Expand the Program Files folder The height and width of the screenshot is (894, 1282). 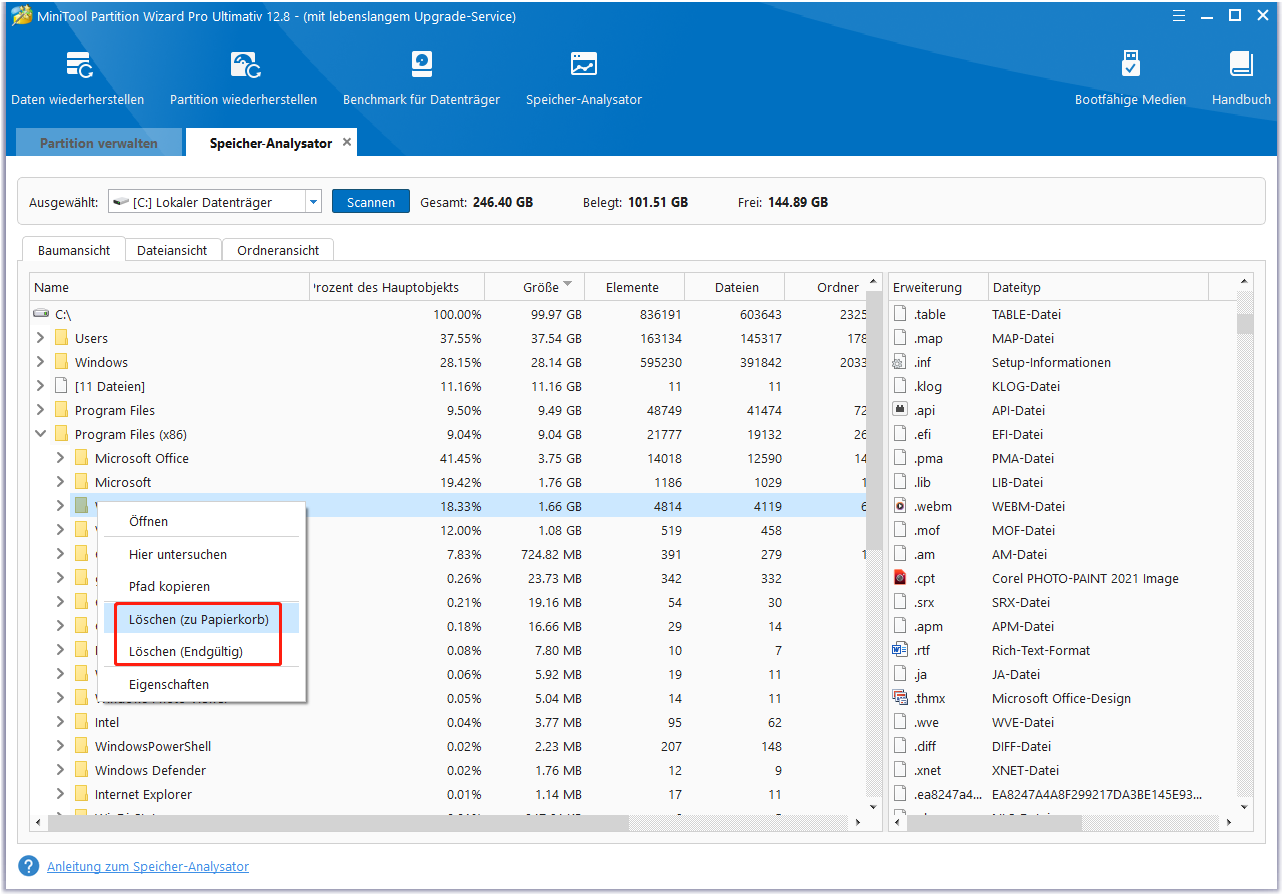point(40,410)
